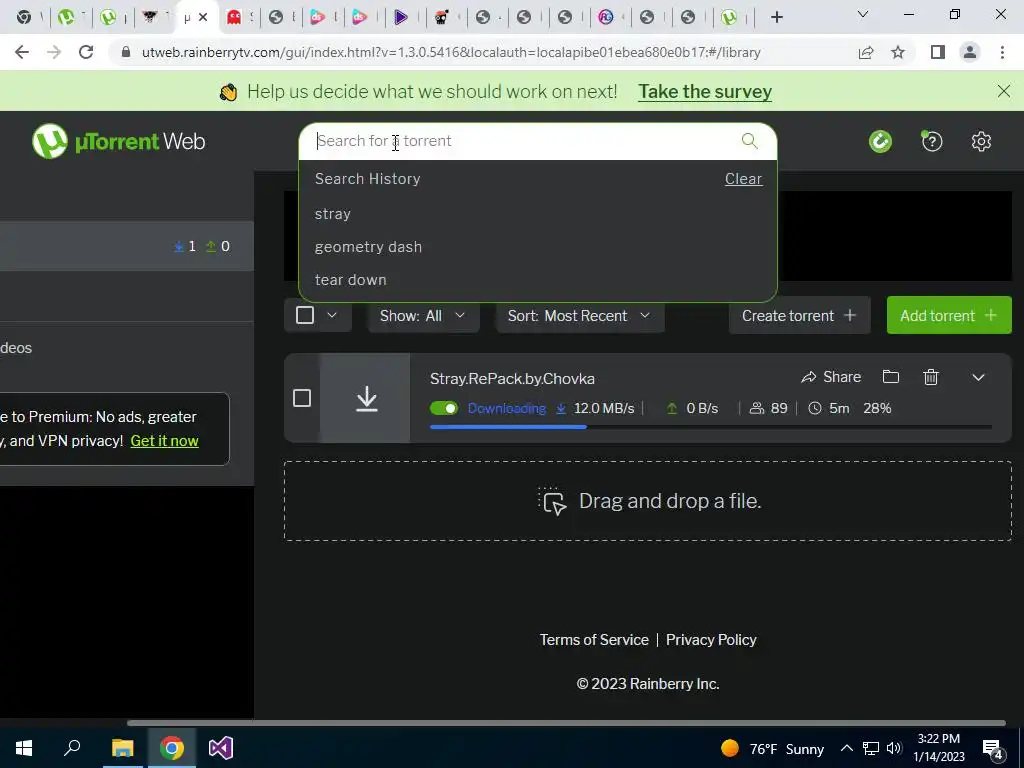Expand details chevron of Stray.RePack.by.Chovka
The height and width of the screenshot is (768, 1024).
tap(978, 377)
